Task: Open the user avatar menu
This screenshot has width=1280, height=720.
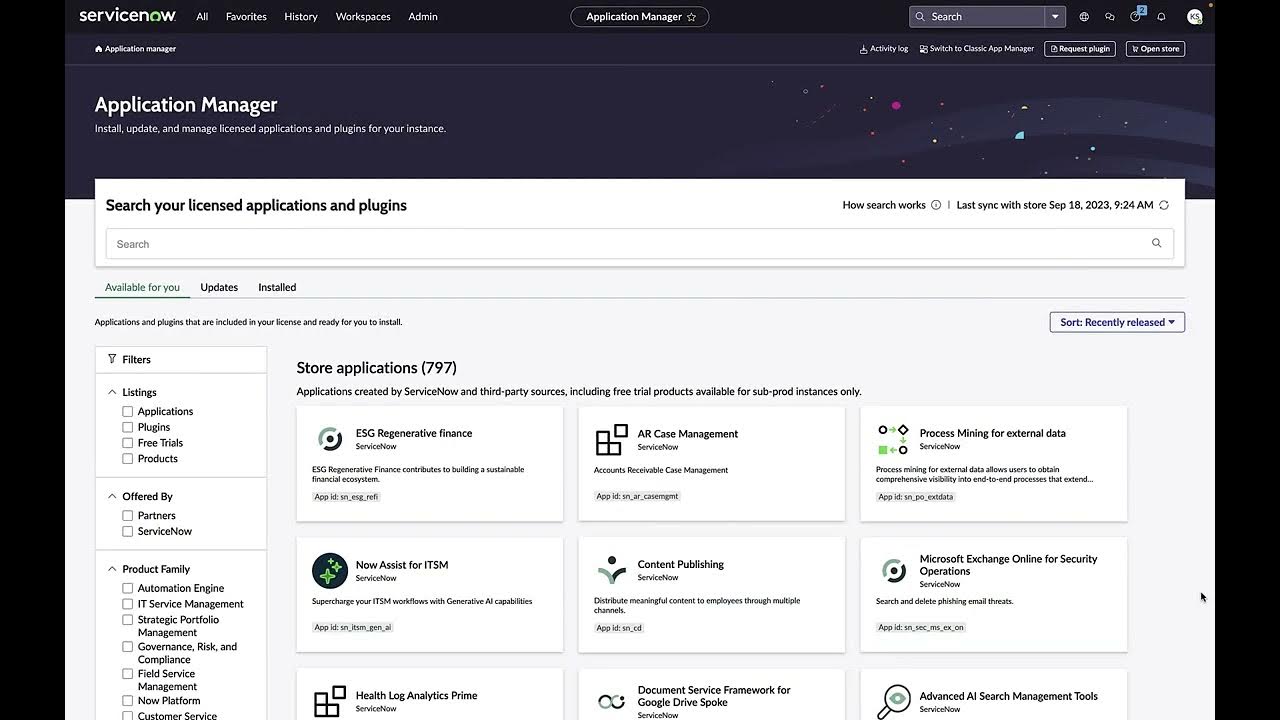Action: (x=1194, y=17)
